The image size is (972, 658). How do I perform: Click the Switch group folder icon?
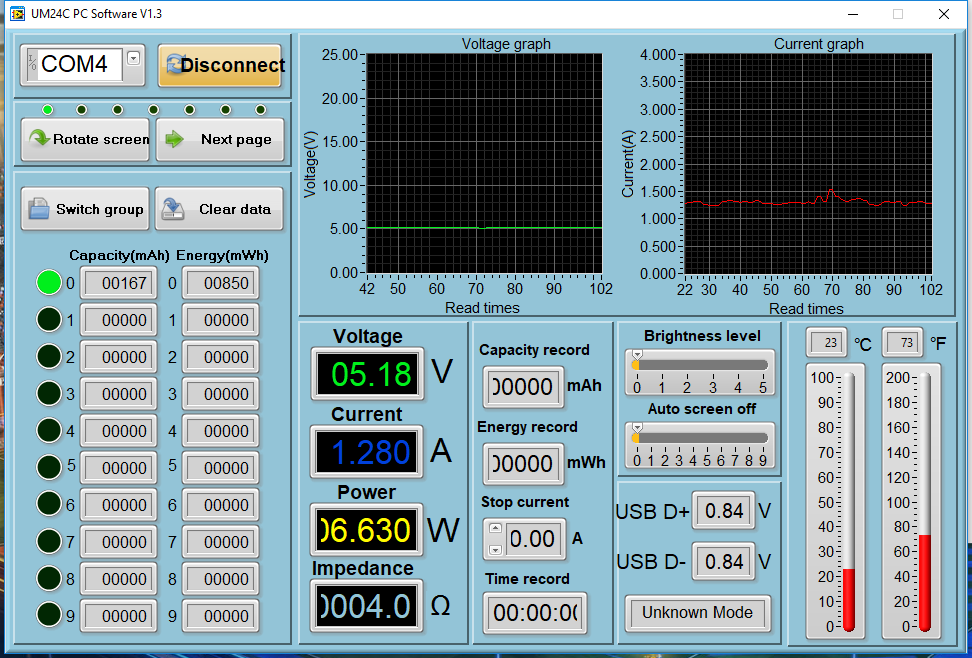coord(38,209)
